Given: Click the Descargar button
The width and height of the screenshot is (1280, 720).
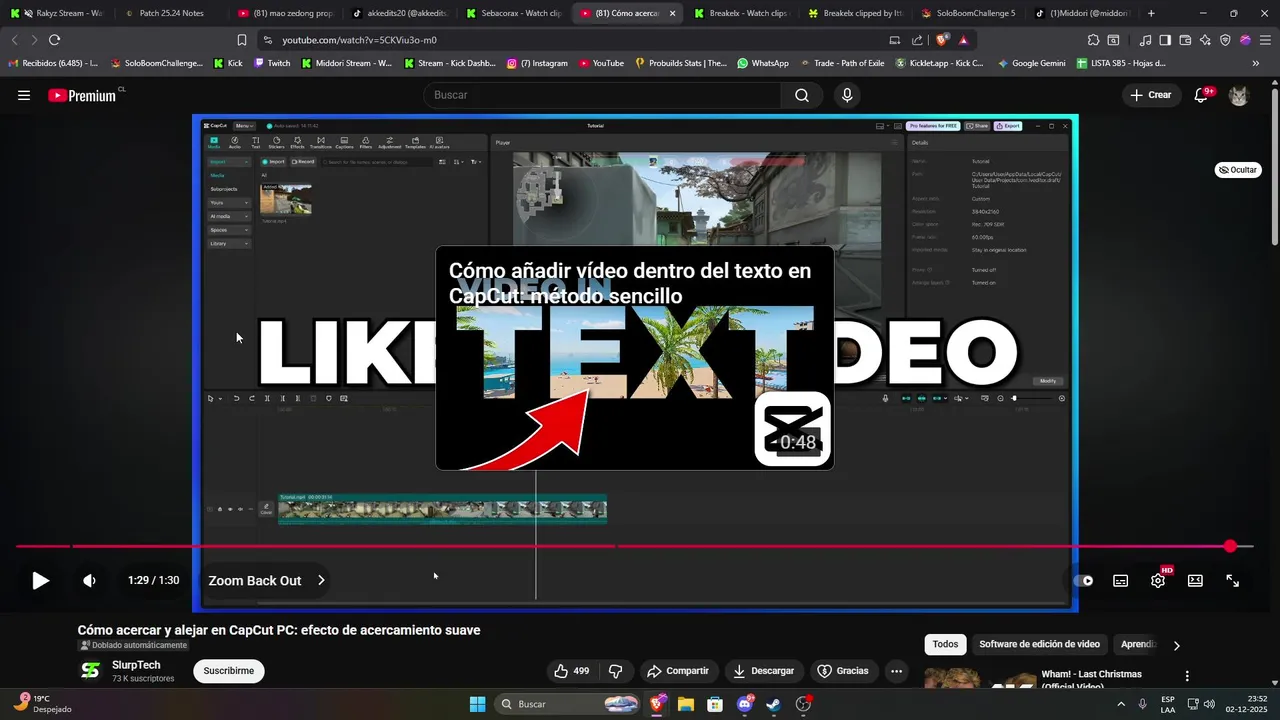Looking at the screenshot, I should tap(763, 671).
